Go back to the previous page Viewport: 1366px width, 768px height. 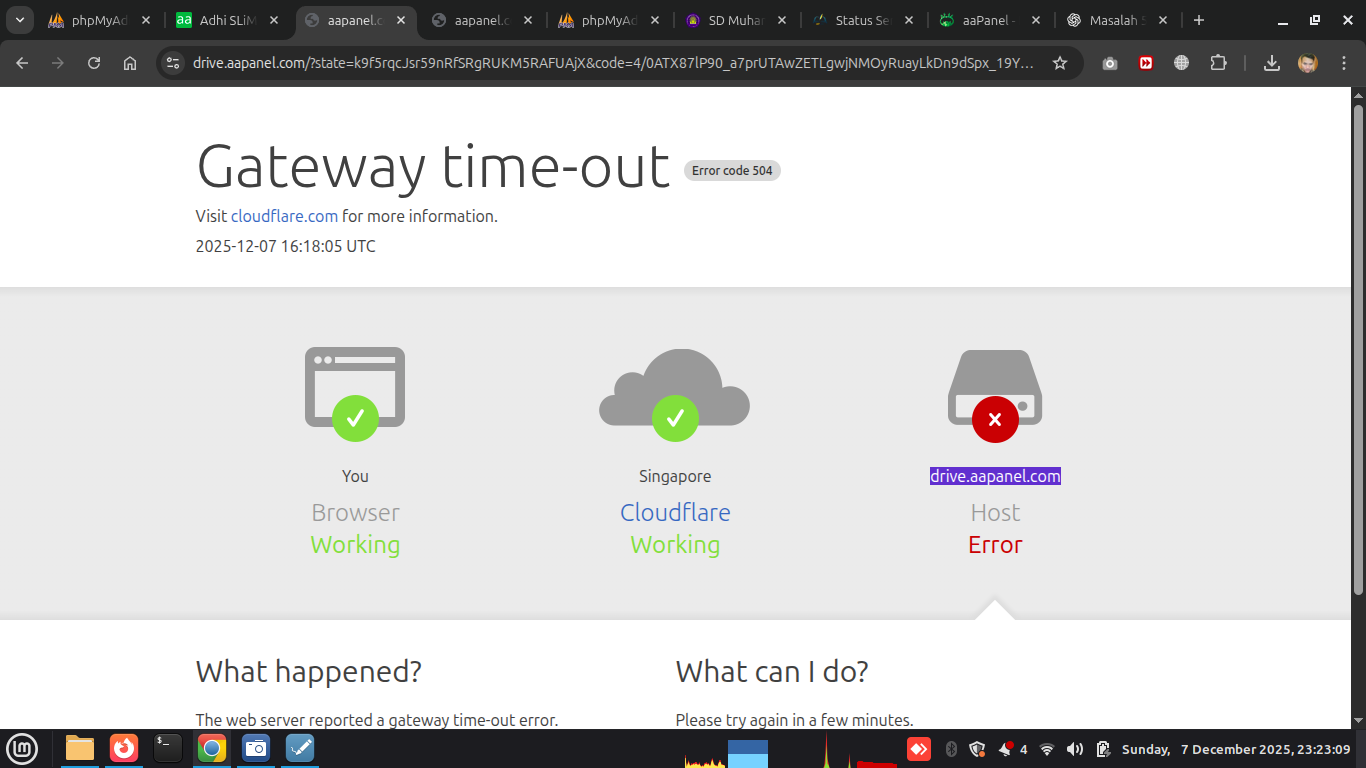(22, 63)
